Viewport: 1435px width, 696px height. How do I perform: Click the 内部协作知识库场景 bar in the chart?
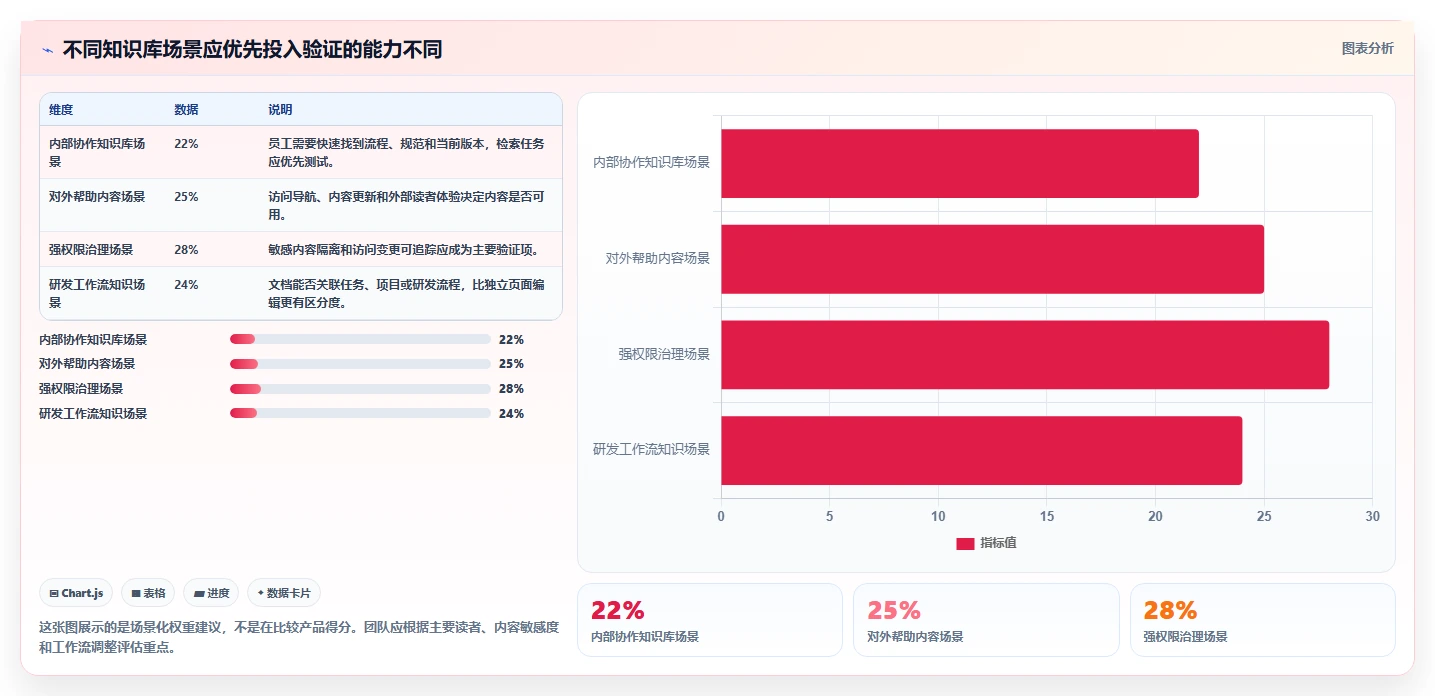click(959, 163)
